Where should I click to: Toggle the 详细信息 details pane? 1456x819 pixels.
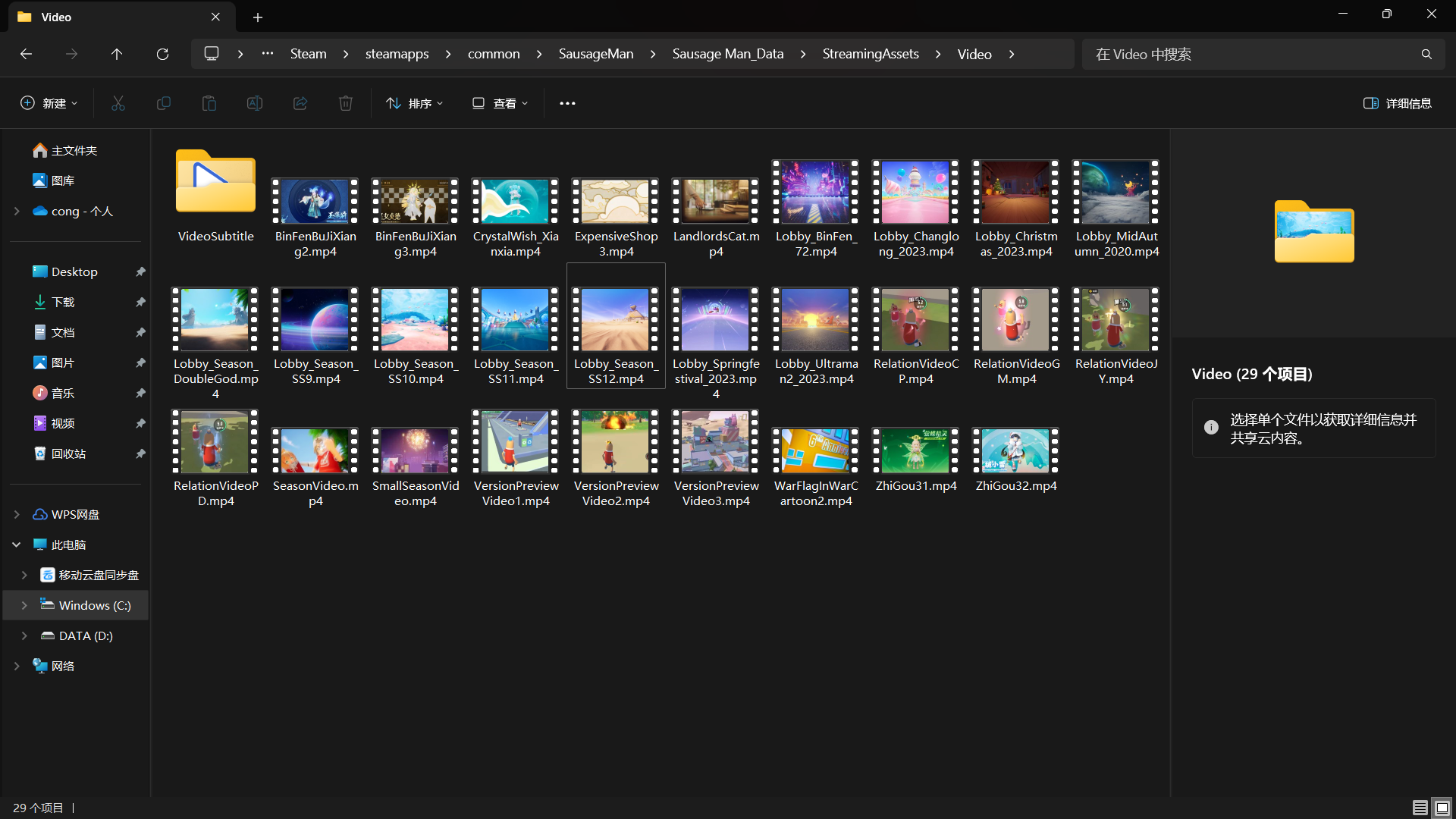[x=1397, y=103]
